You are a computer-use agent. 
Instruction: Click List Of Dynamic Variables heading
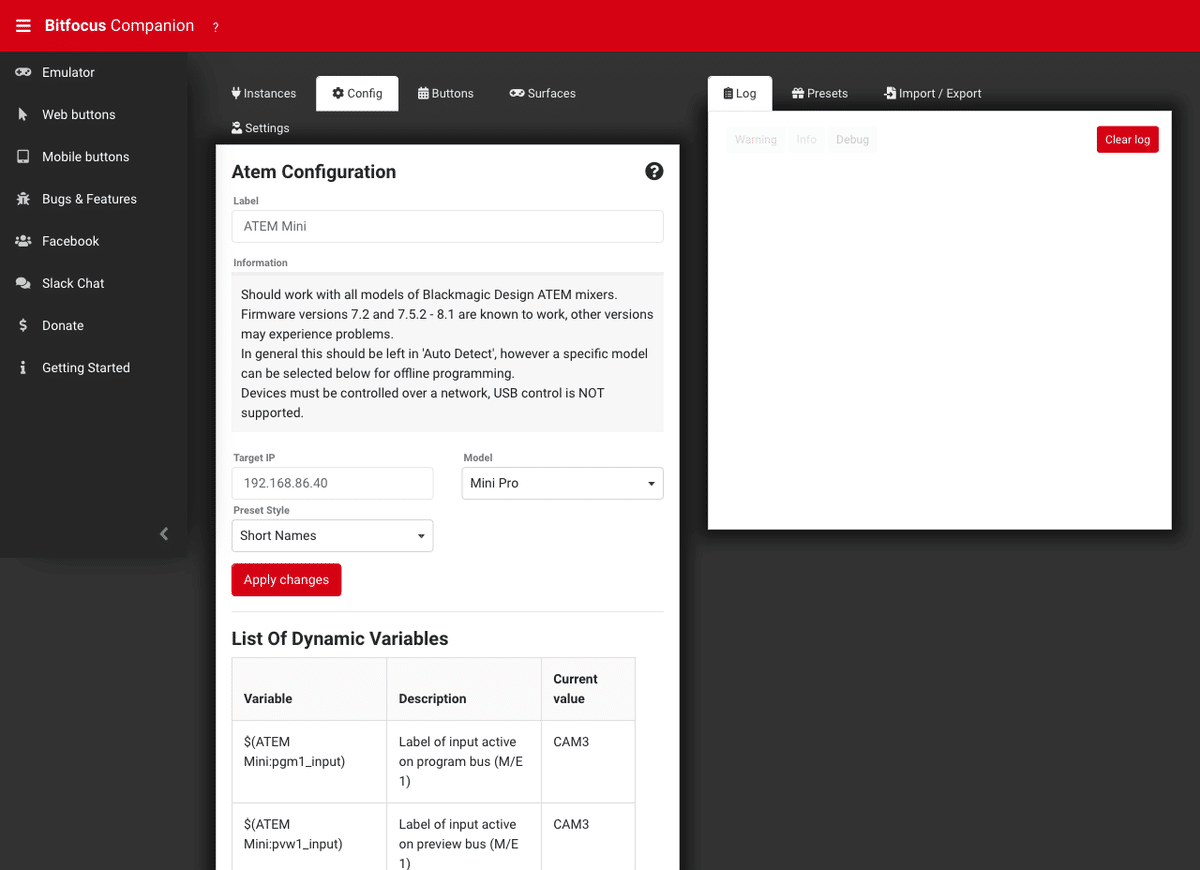[340, 639]
